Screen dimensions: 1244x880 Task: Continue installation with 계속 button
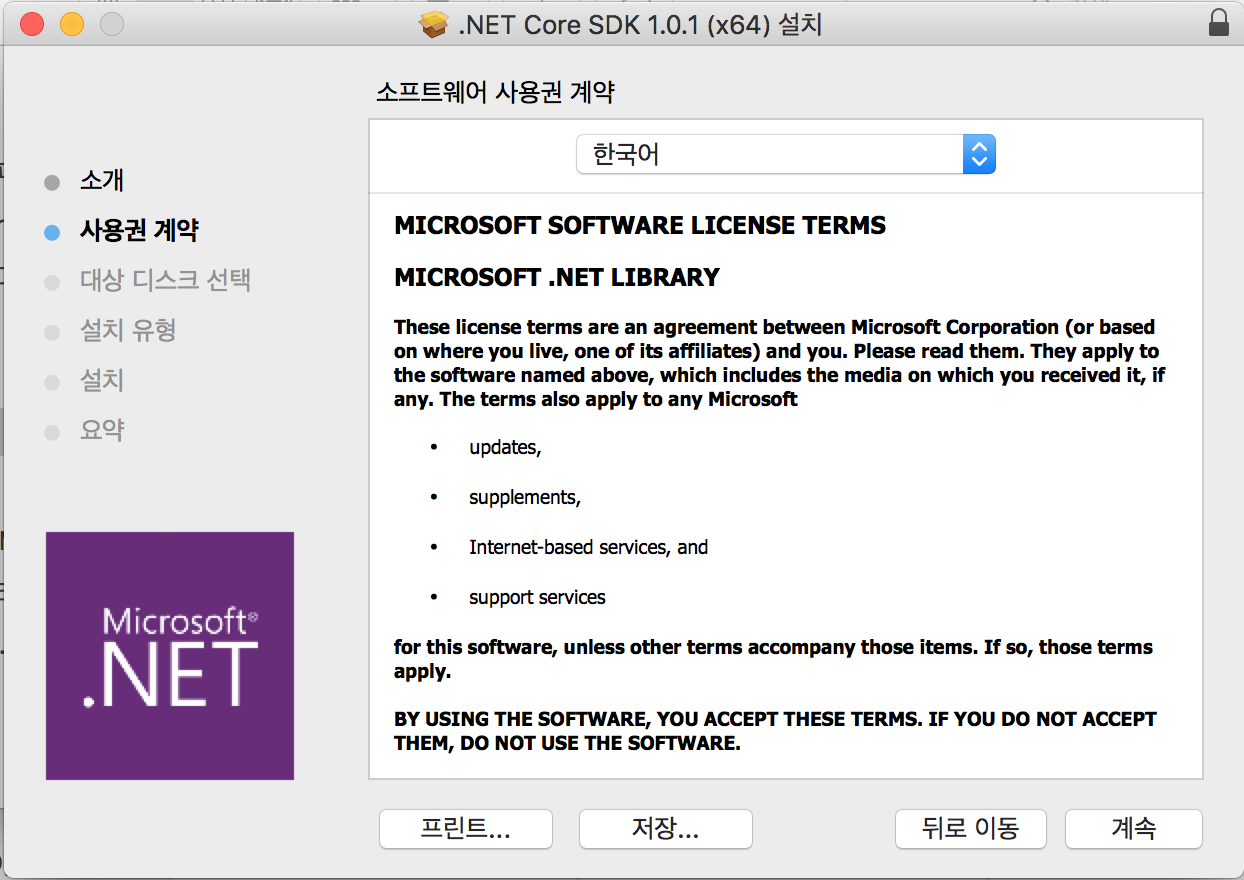(1134, 829)
